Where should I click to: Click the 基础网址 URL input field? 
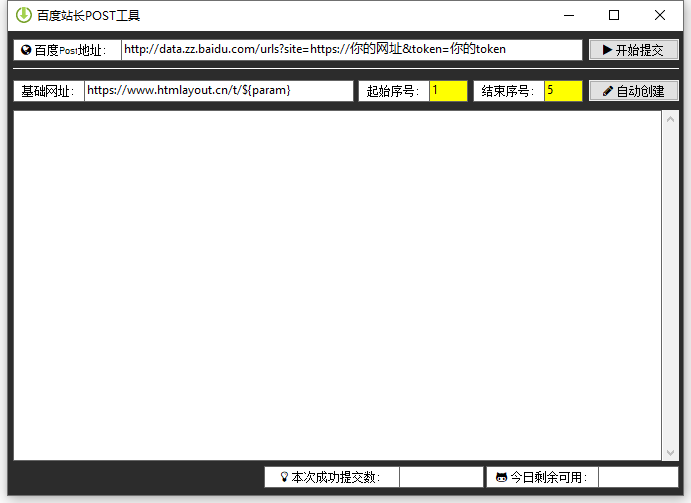[219, 91]
